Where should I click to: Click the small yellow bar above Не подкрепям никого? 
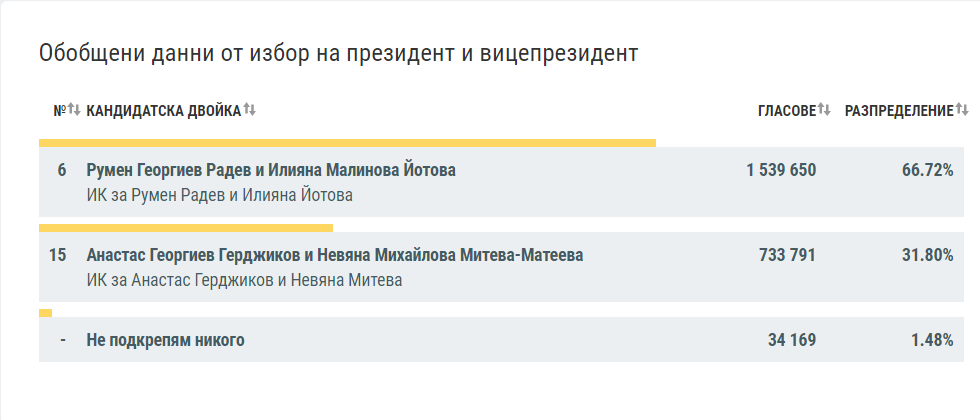(x=45, y=313)
